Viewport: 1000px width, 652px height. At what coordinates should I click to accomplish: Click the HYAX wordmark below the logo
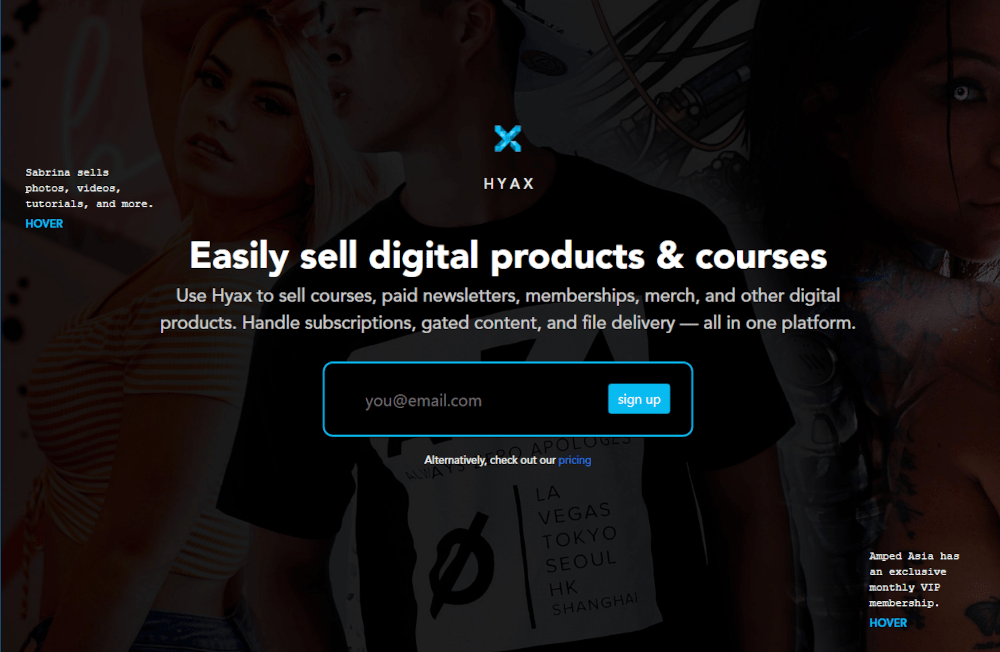tap(508, 184)
